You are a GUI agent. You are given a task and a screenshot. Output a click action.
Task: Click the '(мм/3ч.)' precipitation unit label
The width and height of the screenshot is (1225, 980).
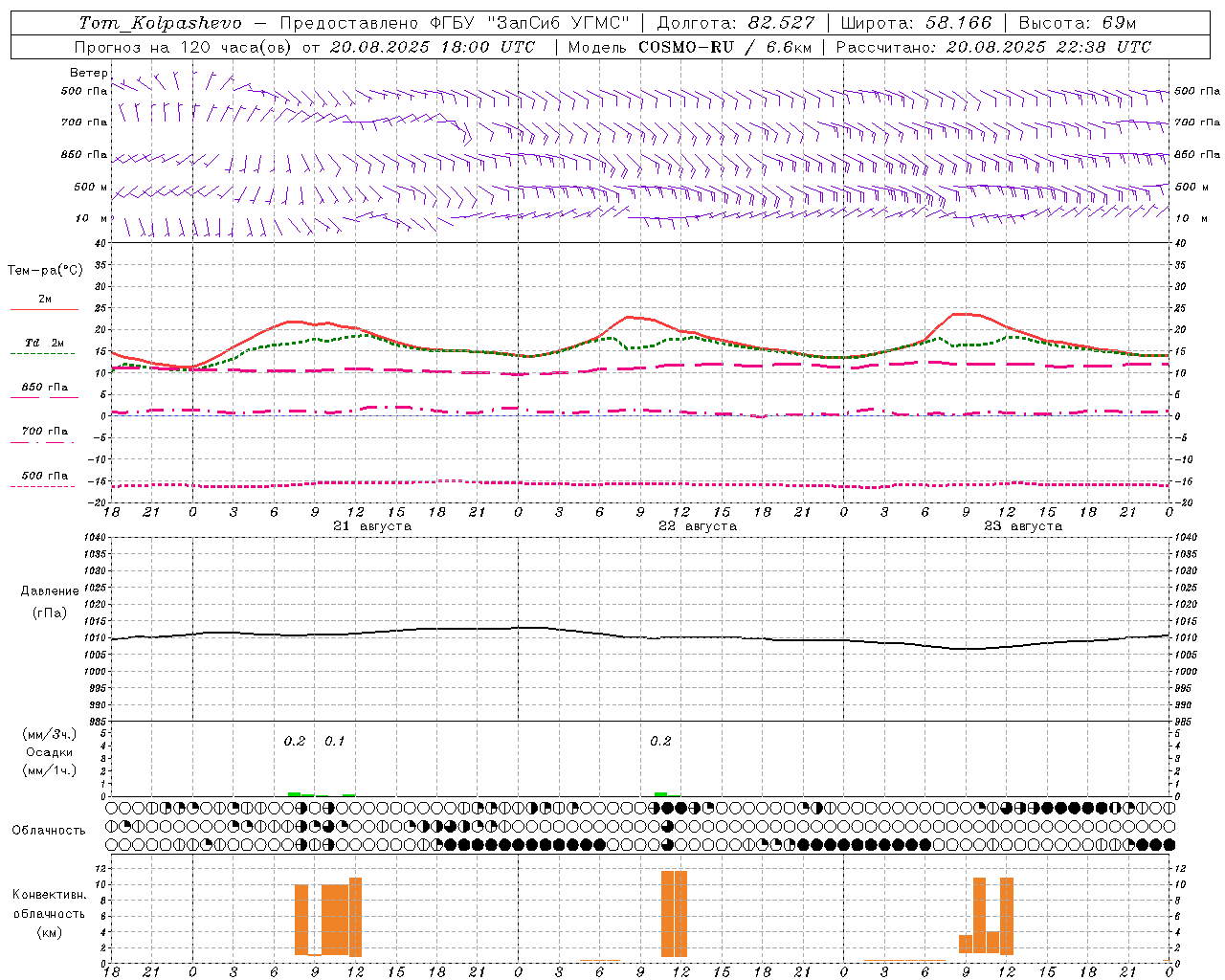[x=50, y=734]
